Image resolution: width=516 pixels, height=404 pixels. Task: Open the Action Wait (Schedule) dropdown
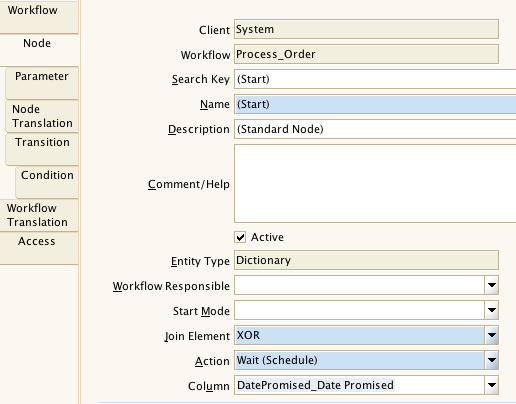coord(492,360)
